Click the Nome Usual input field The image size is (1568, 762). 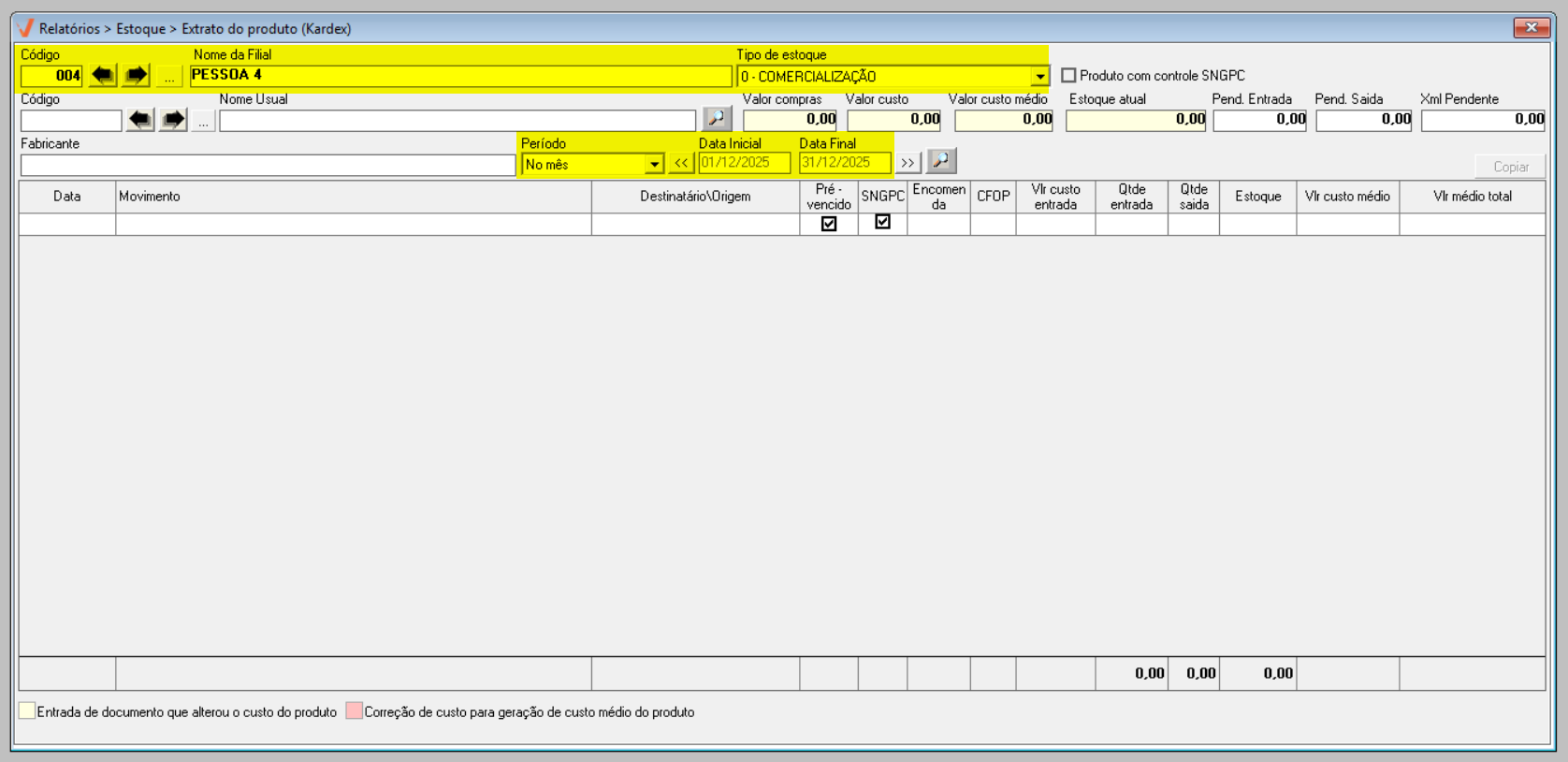point(457,121)
